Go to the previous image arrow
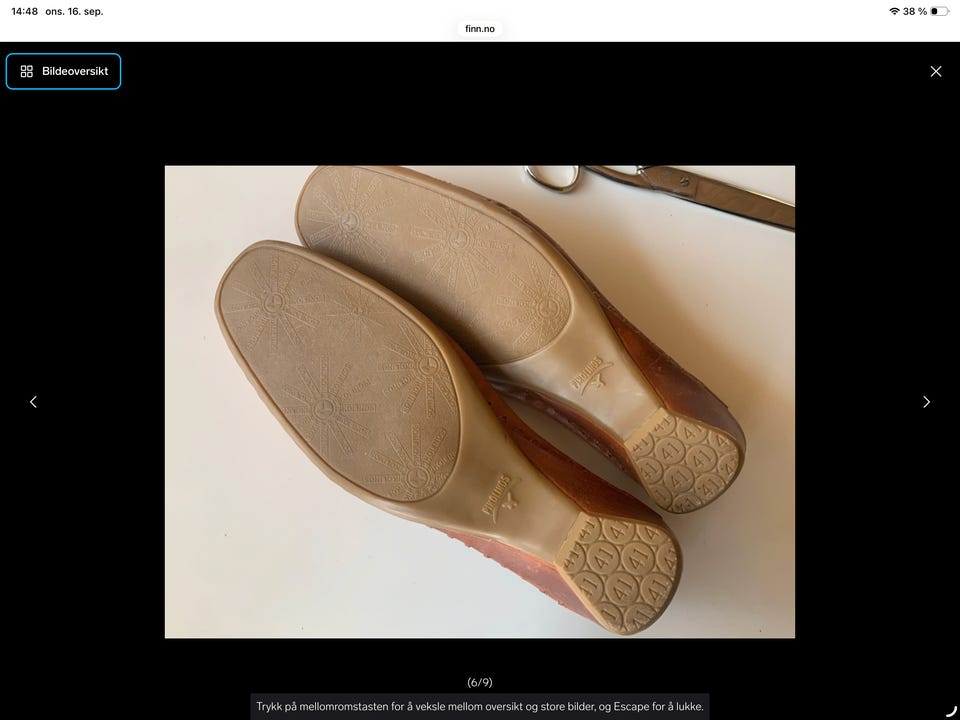This screenshot has width=960, height=720. coord(34,402)
